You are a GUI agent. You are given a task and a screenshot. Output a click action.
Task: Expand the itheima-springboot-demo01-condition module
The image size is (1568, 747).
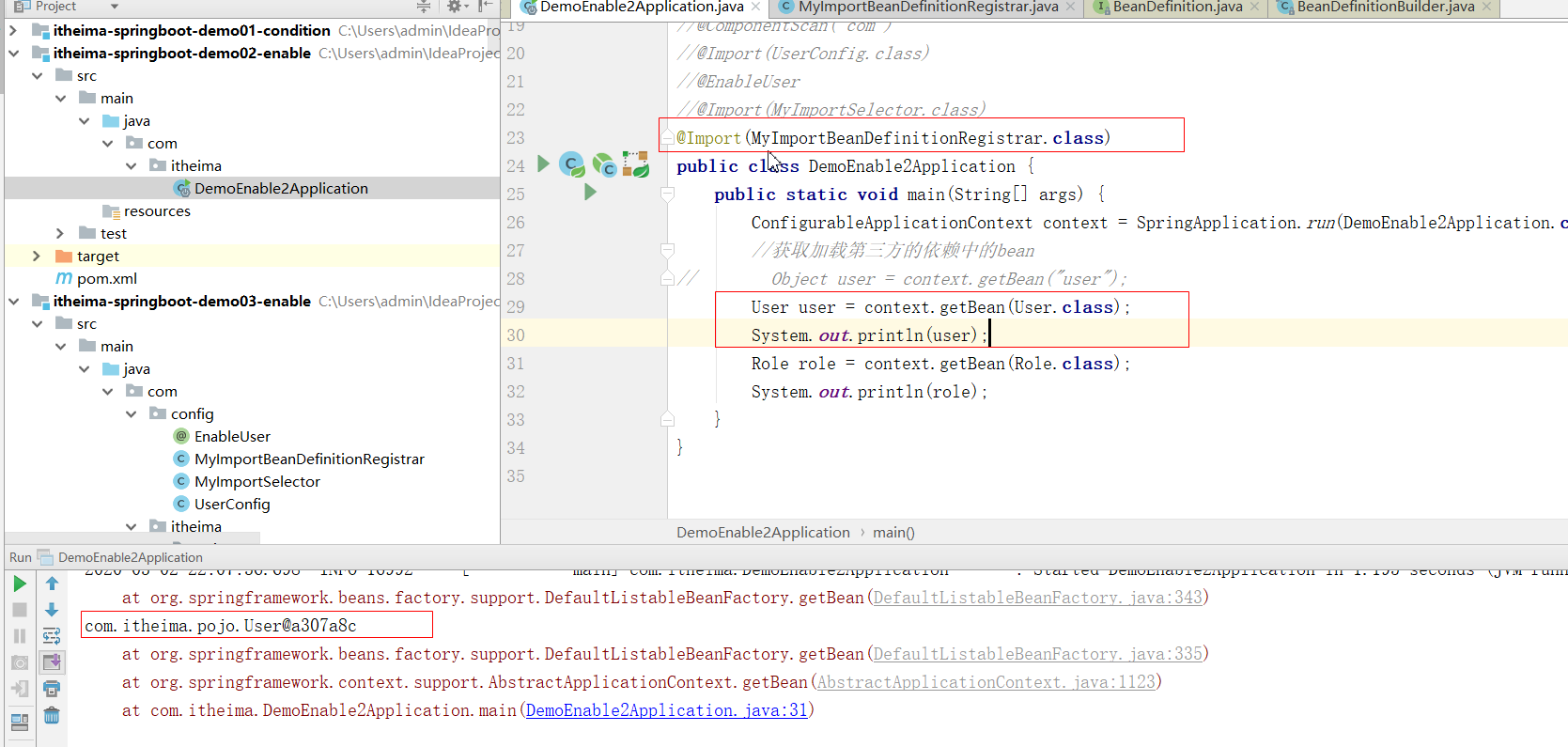(13, 30)
